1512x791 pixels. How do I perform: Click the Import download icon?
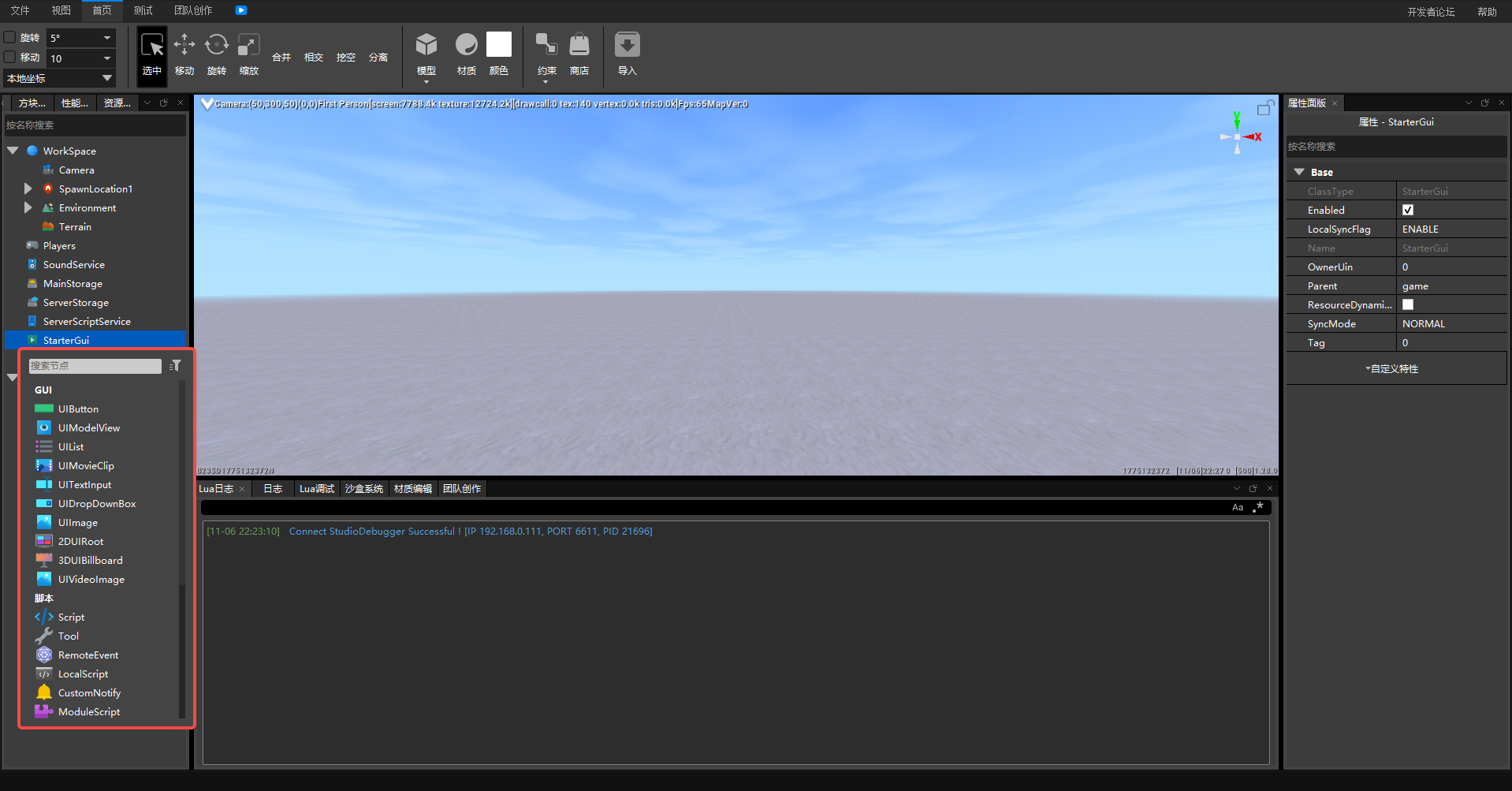tap(628, 45)
